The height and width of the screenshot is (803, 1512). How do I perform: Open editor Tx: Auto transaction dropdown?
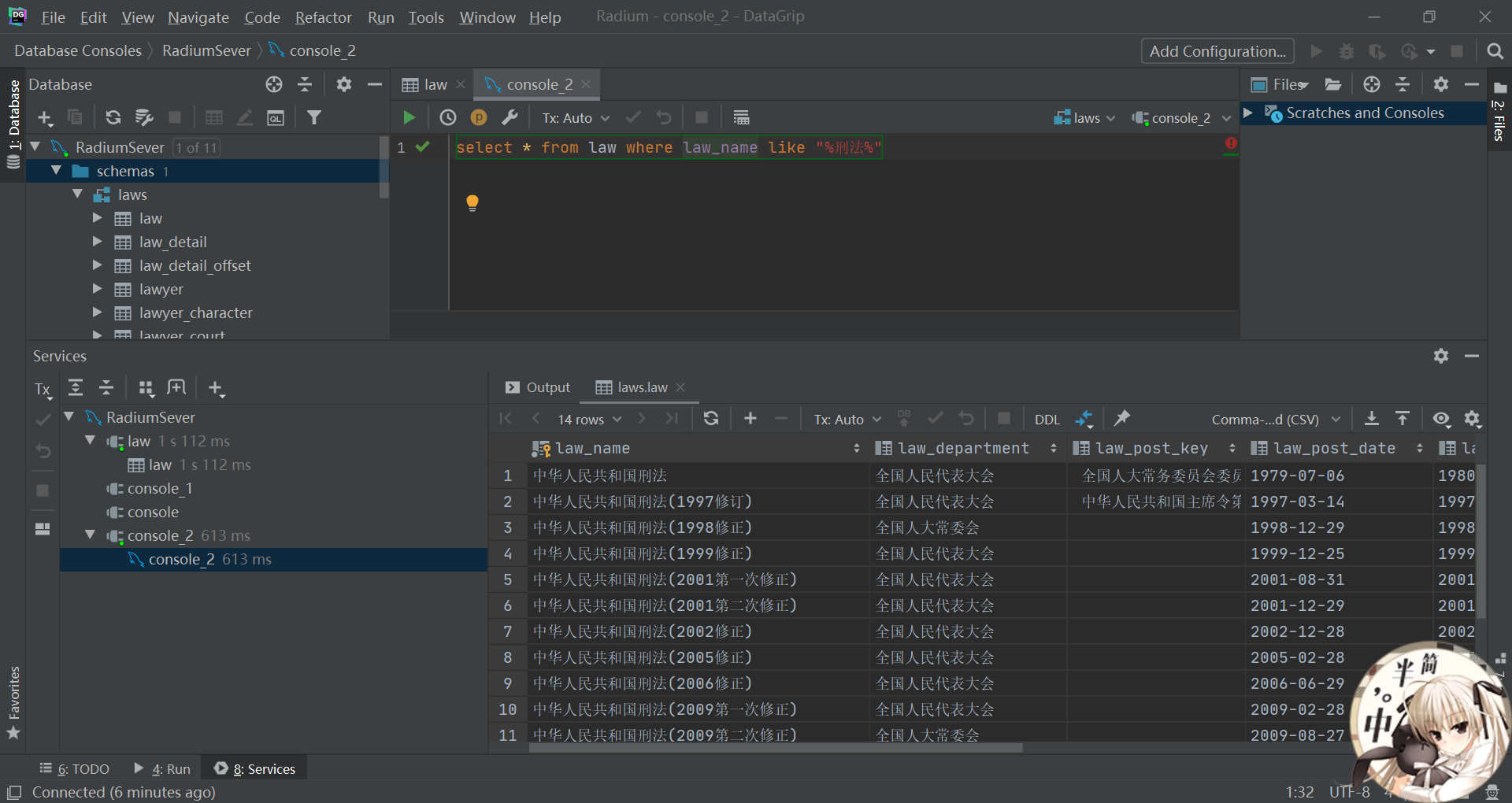(576, 118)
